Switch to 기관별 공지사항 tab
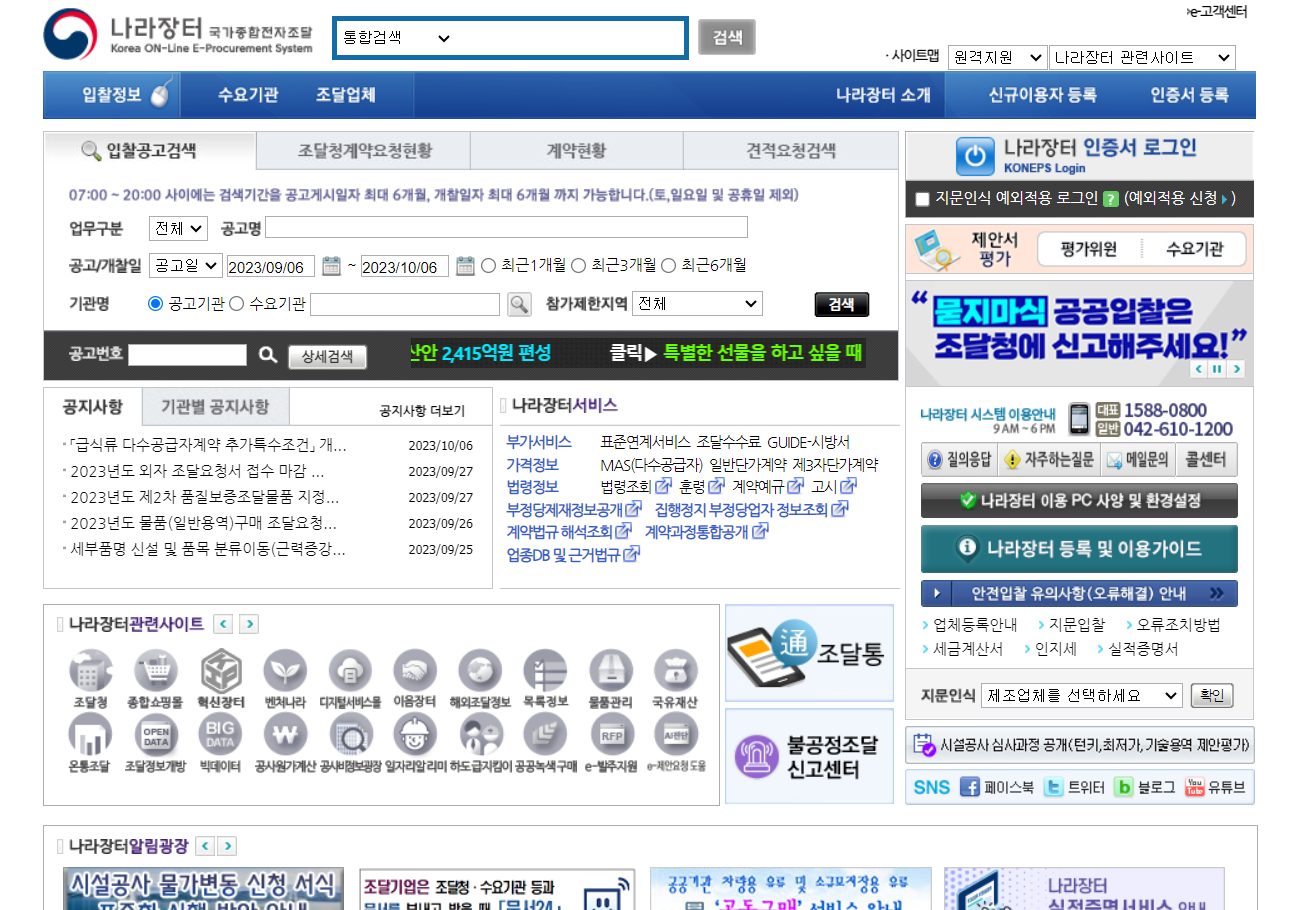Viewport: 1304px width, 910px height. (215, 407)
